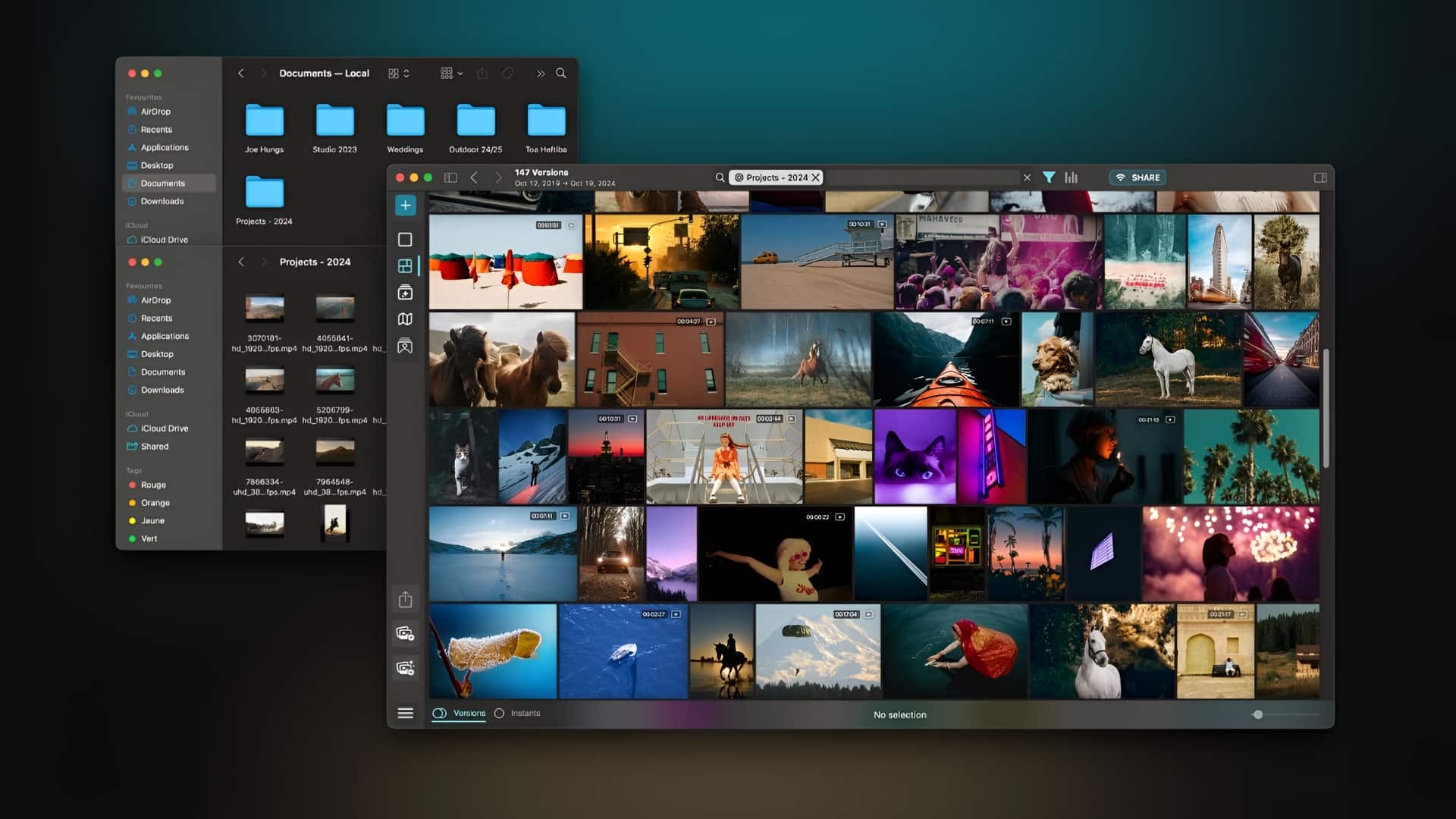
Task: Open Finder group-by dropdown
Action: point(451,74)
